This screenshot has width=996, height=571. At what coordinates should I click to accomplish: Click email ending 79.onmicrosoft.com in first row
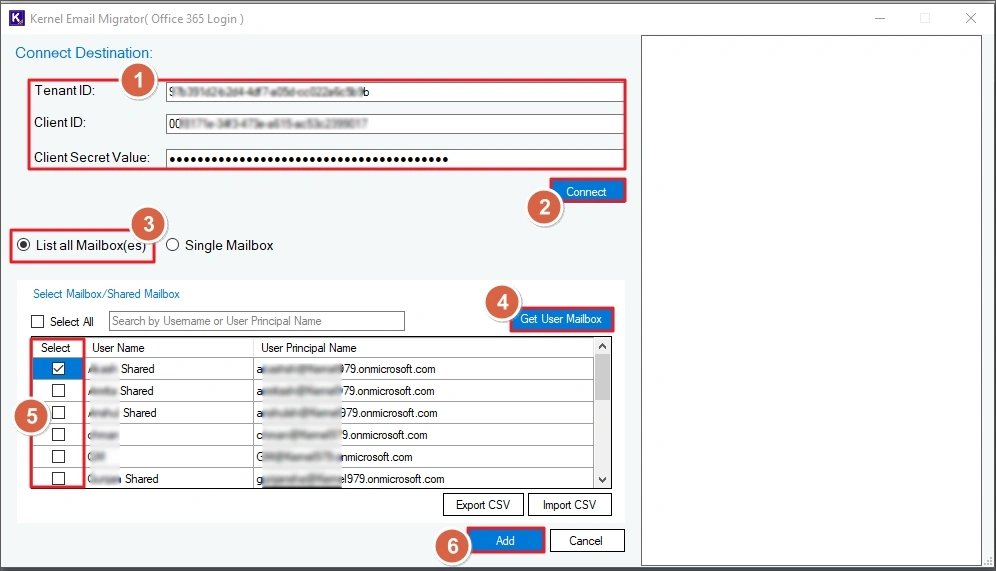pos(346,369)
